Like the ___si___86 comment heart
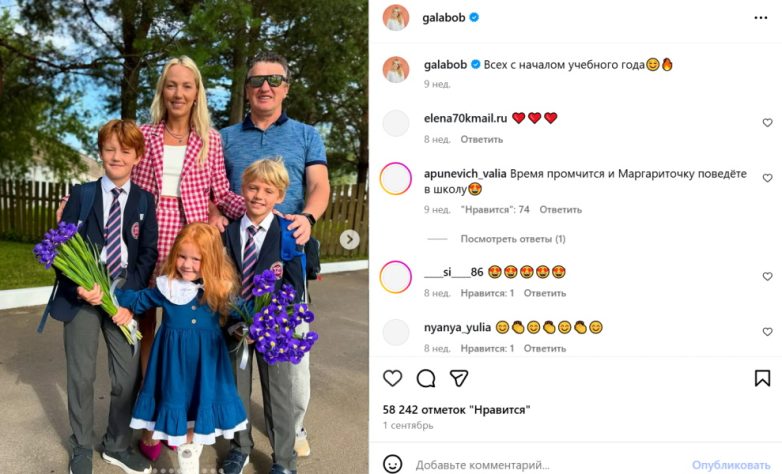 coord(767,276)
